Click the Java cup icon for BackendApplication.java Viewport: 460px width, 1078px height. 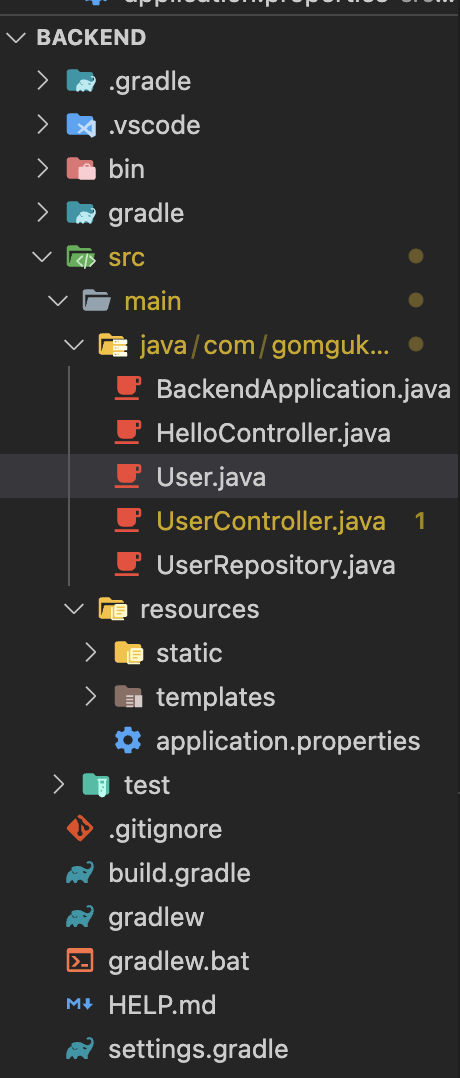tap(128, 389)
